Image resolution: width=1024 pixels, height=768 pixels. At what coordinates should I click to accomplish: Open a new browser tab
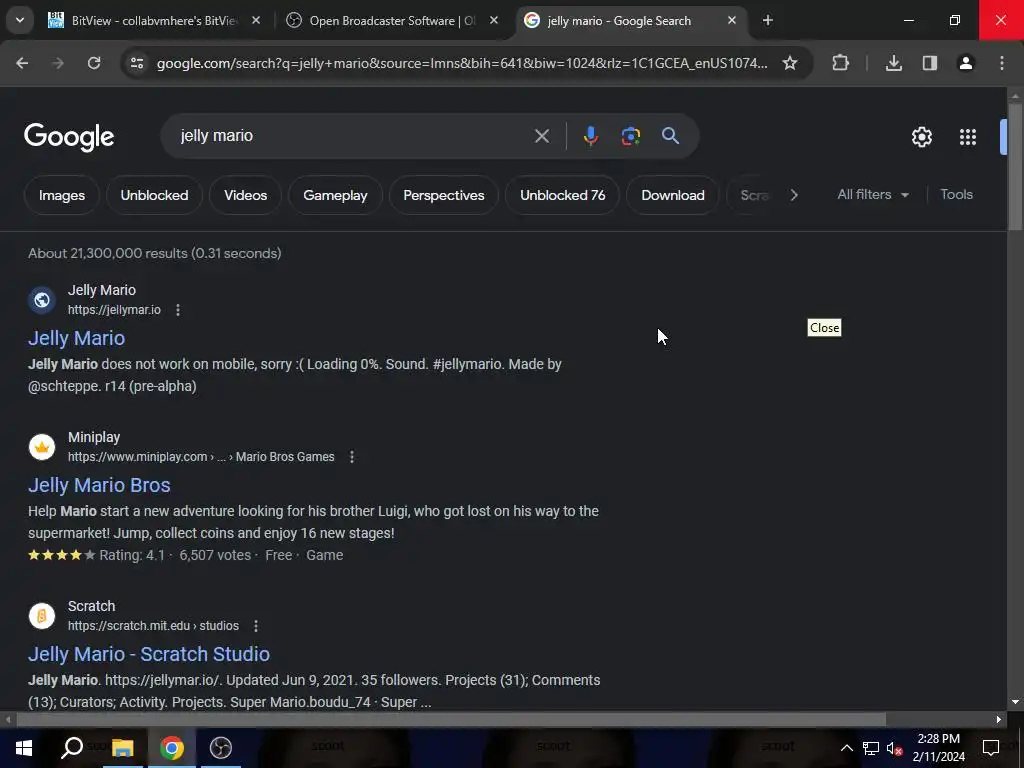pyautogui.click(x=768, y=21)
